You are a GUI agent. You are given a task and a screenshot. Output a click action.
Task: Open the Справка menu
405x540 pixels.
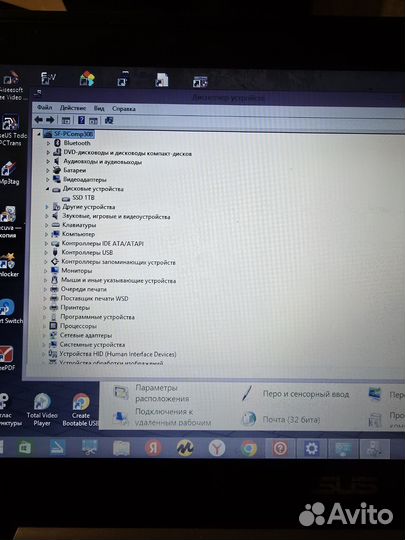123,108
